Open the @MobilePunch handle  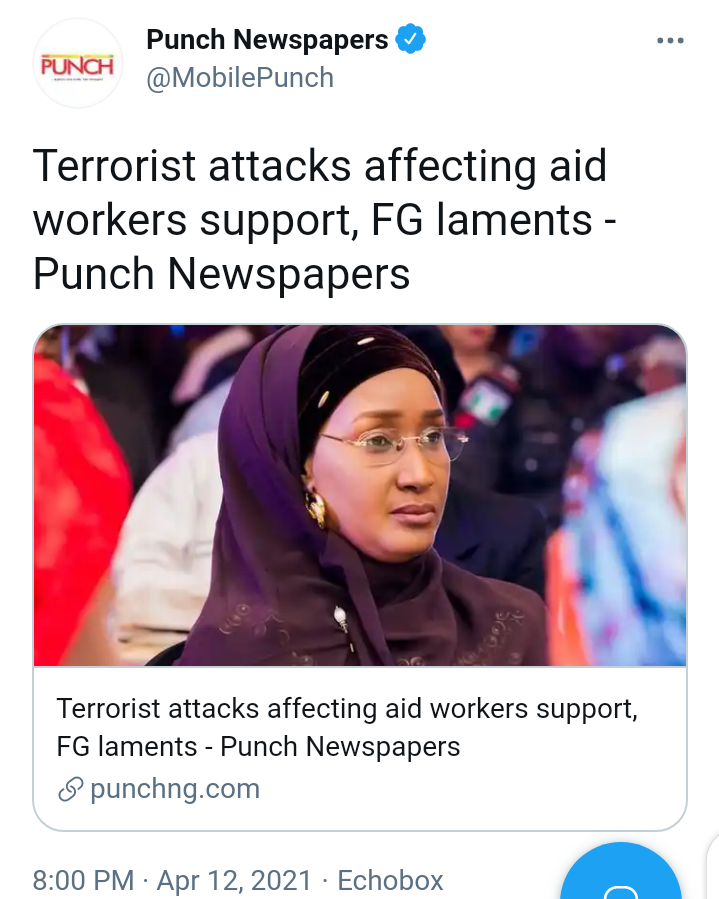pos(240,77)
